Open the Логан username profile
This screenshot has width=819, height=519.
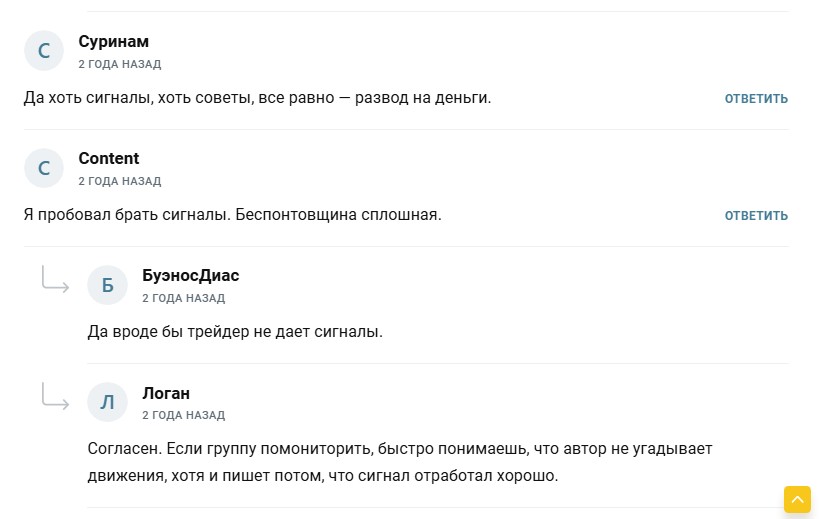tap(166, 392)
